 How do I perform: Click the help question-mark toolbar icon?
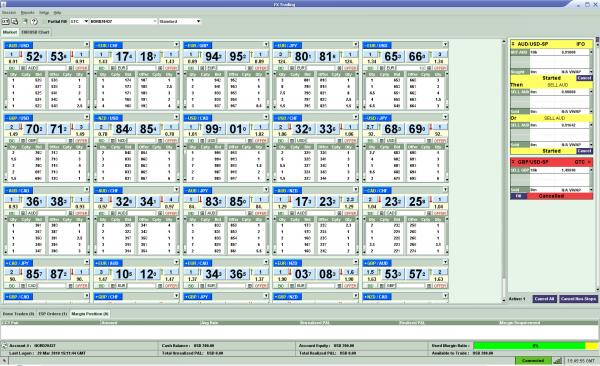(34, 21)
